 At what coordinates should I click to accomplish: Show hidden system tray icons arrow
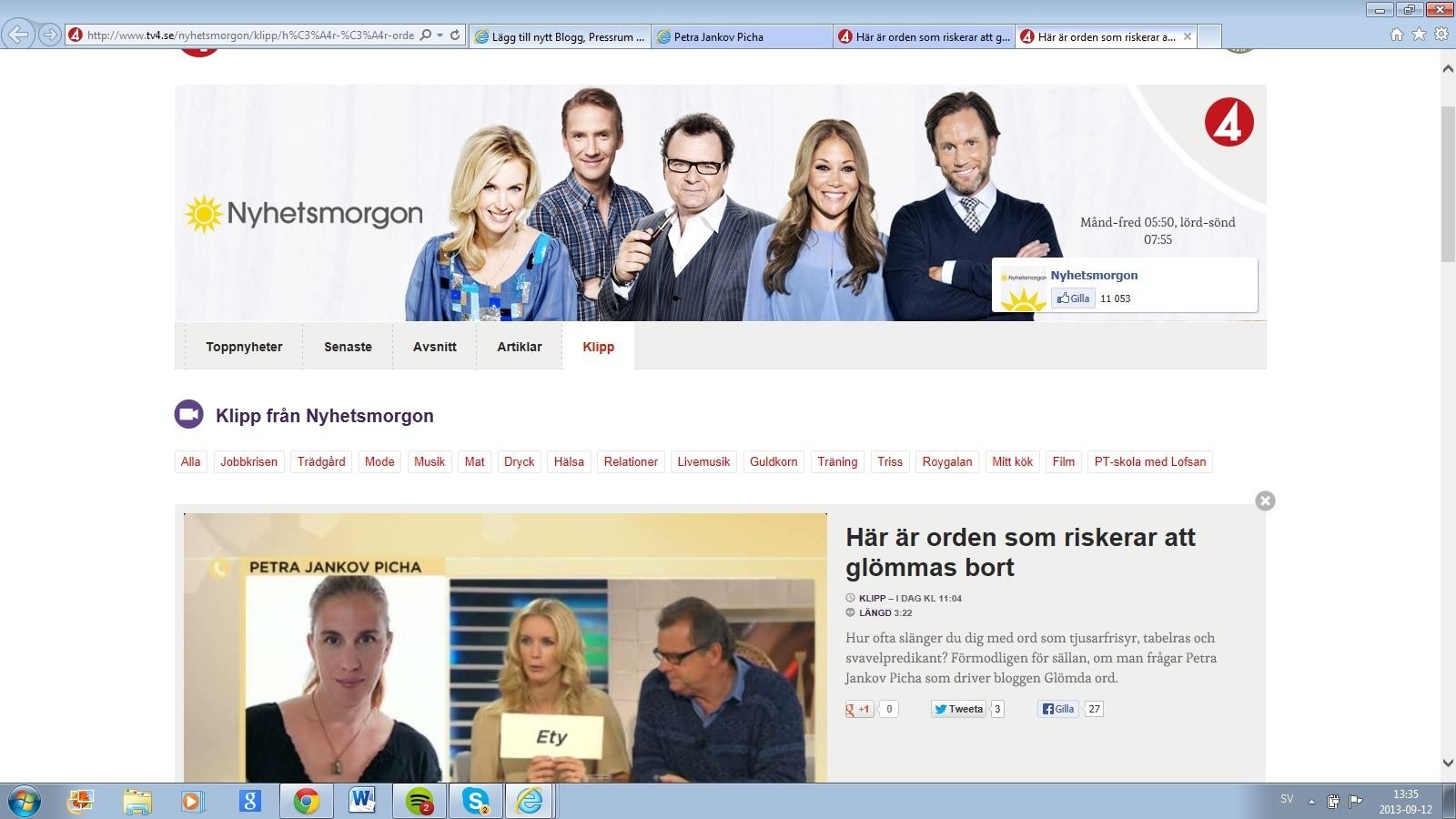click(x=1311, y=802)
